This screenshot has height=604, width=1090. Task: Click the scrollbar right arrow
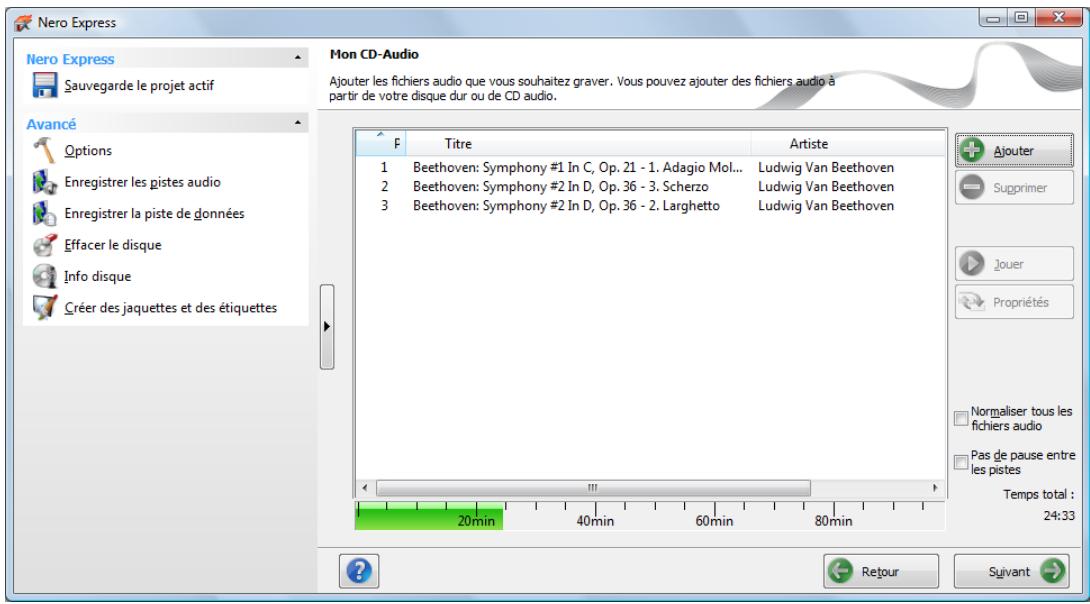coord(935,488)
